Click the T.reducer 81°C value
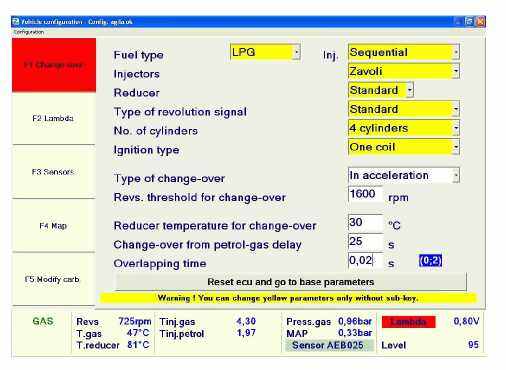 [138, 345]
